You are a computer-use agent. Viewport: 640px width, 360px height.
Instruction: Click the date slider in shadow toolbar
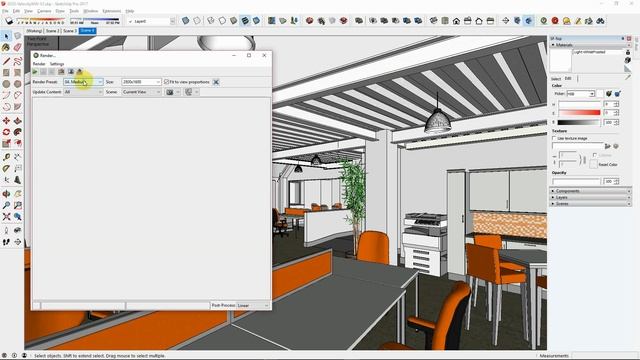(41, 21)
